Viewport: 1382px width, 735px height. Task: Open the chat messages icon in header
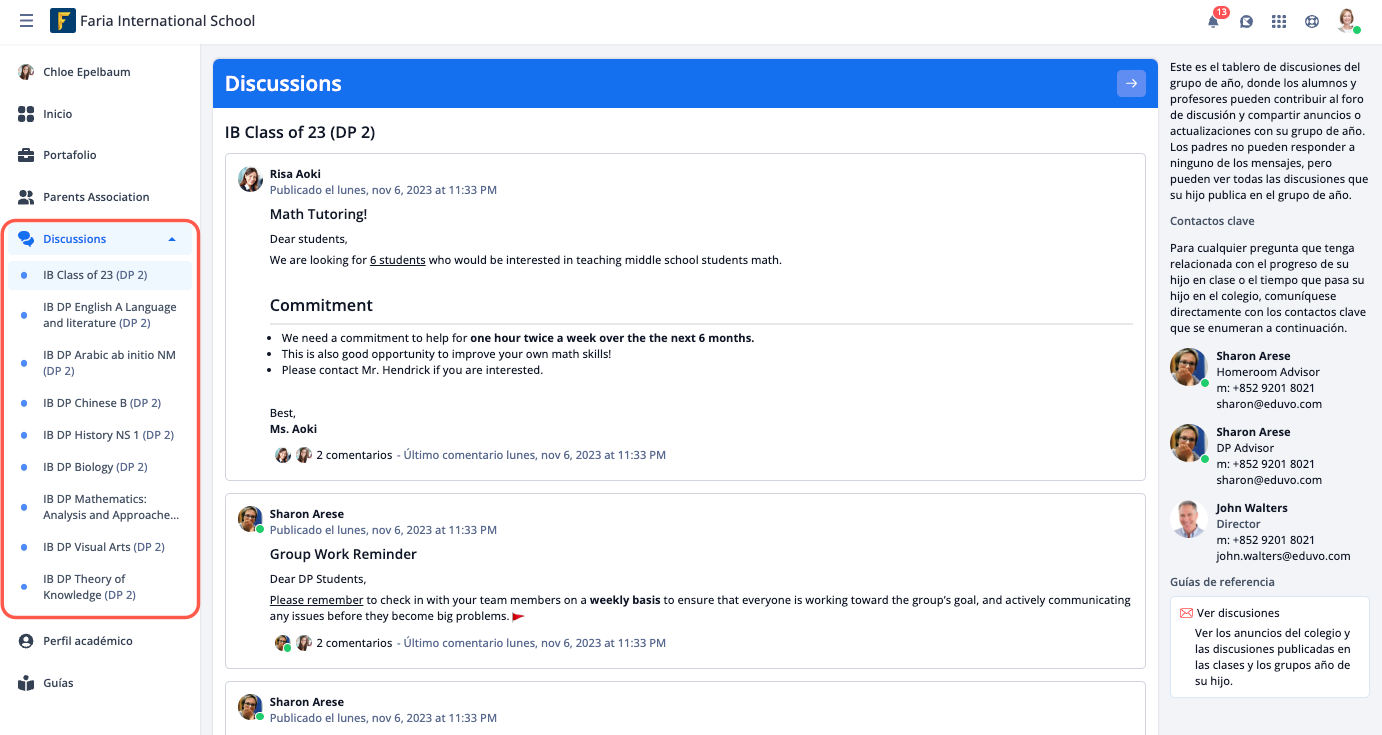click(1246, 21)
